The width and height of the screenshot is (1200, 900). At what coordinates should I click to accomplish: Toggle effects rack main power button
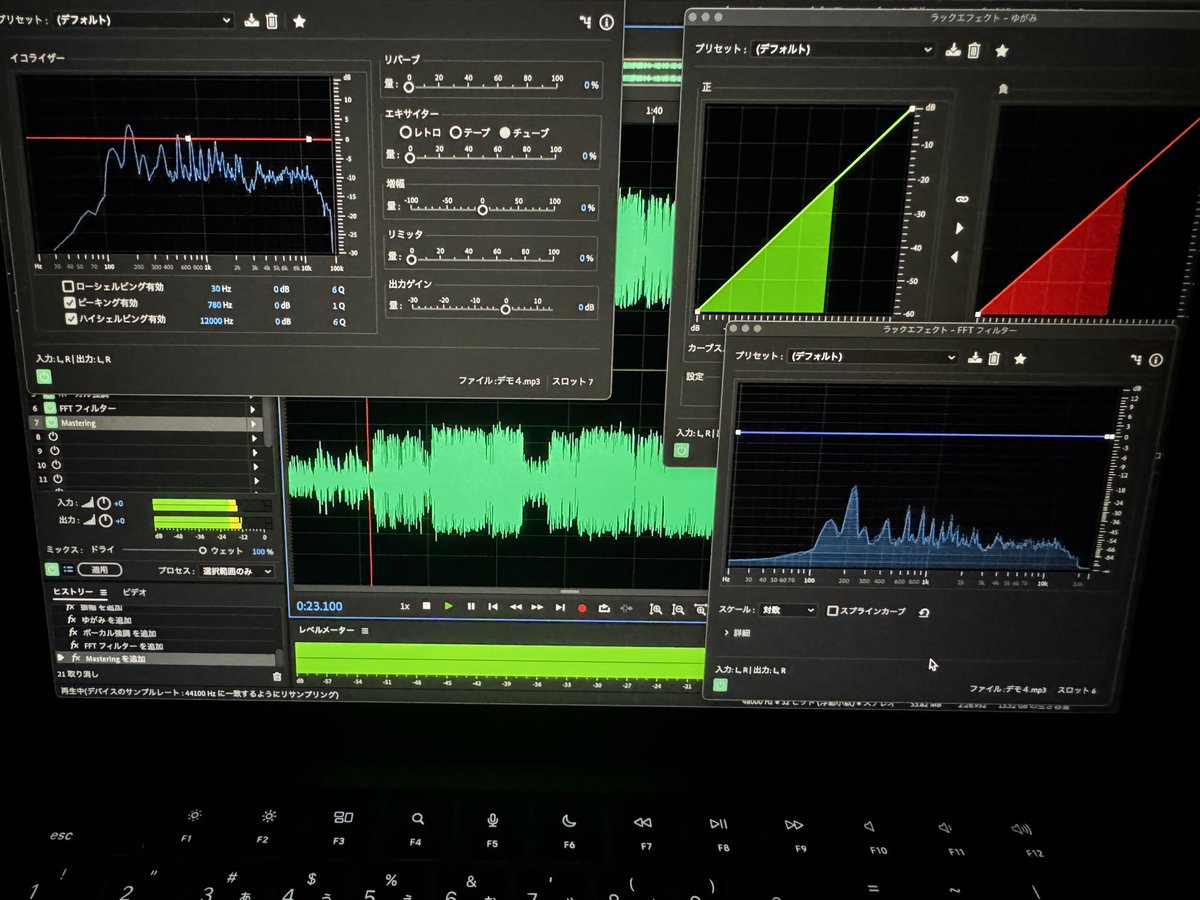52,569
